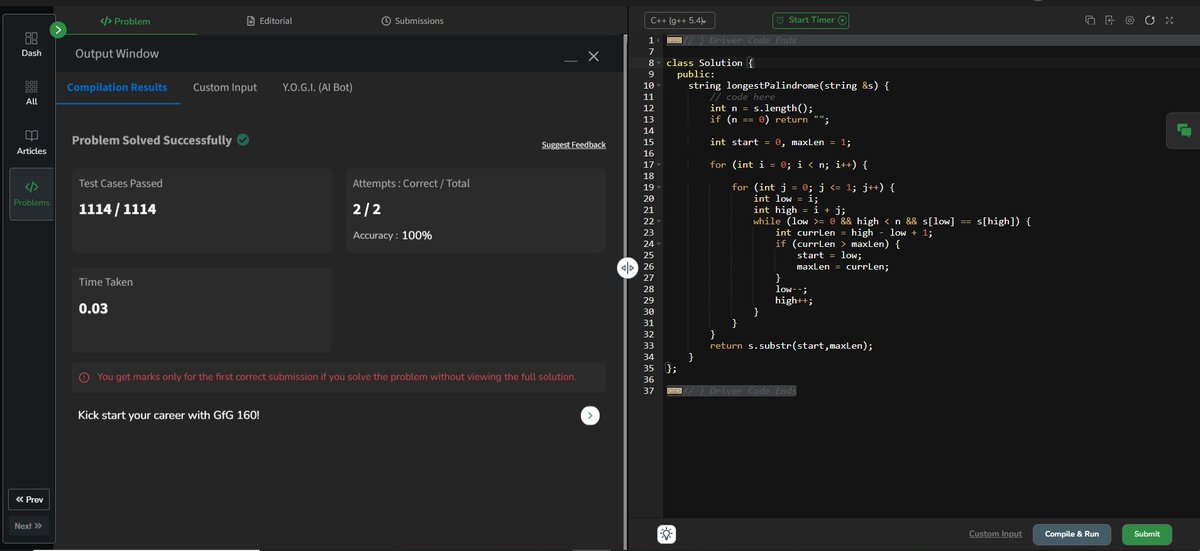1200x551 pixels.
Task: Click the 'if (n == 0) return' code line
Action: pos(770,119)
